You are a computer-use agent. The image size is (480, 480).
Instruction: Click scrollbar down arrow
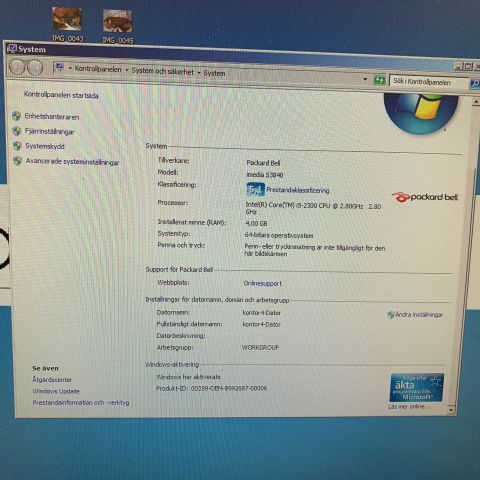(x=451, y=409)
